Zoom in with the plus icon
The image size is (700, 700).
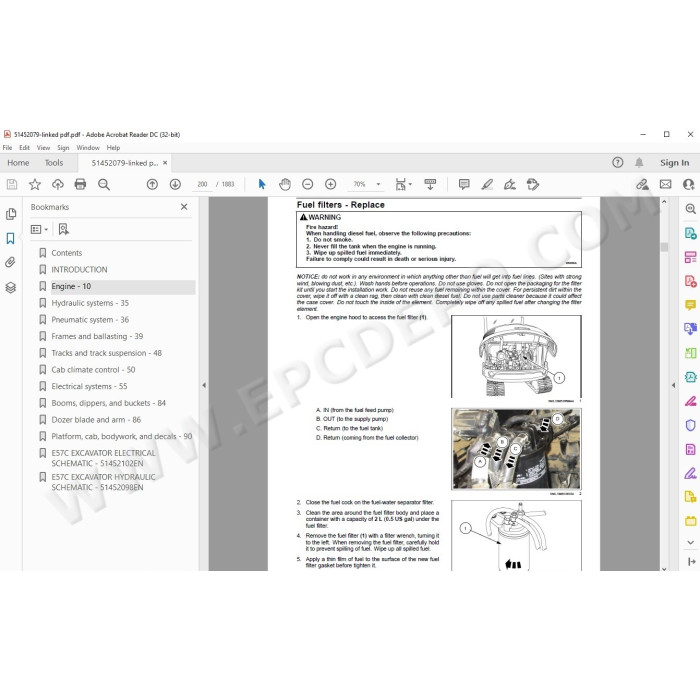coord(330,184)
